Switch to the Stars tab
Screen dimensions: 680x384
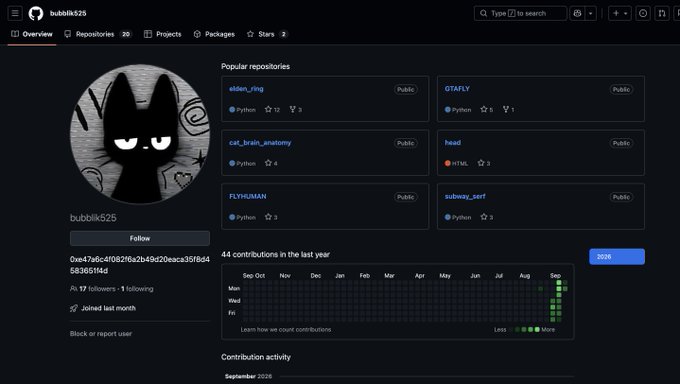(x=267, y=34)
